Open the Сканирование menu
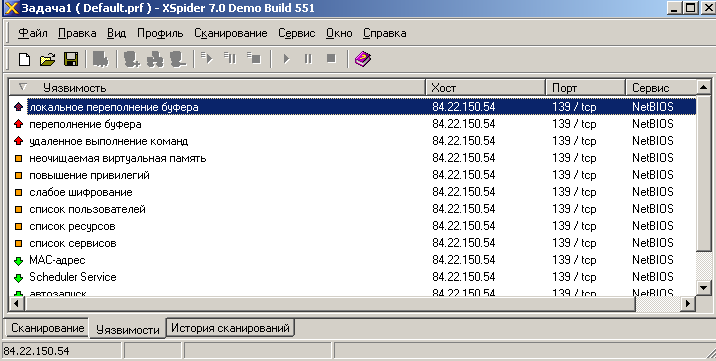The width and height of the screenshot is (716, 361). [231, 33]
